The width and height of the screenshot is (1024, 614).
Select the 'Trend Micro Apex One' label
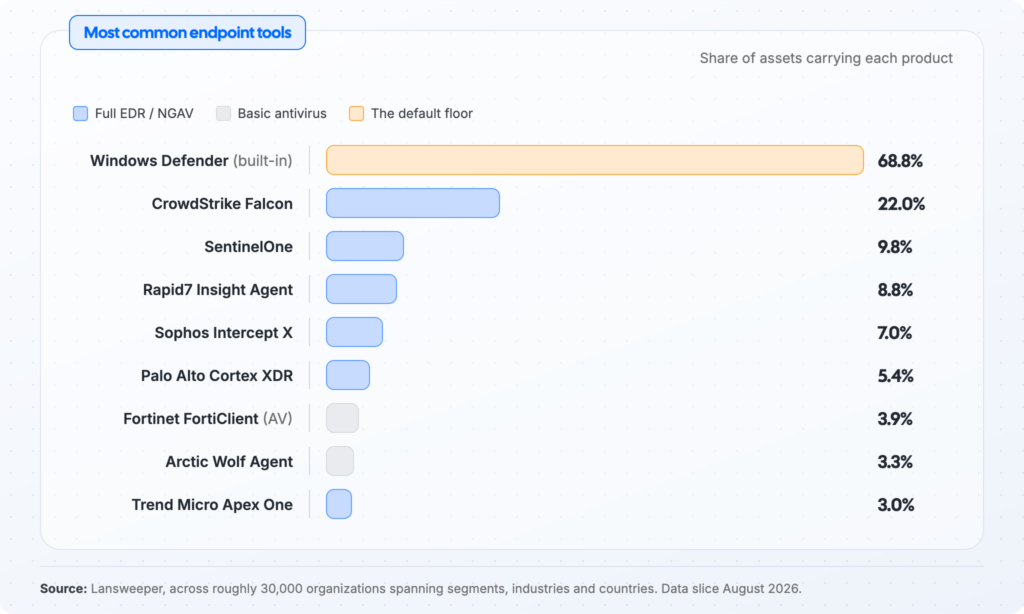pos(212,505)
